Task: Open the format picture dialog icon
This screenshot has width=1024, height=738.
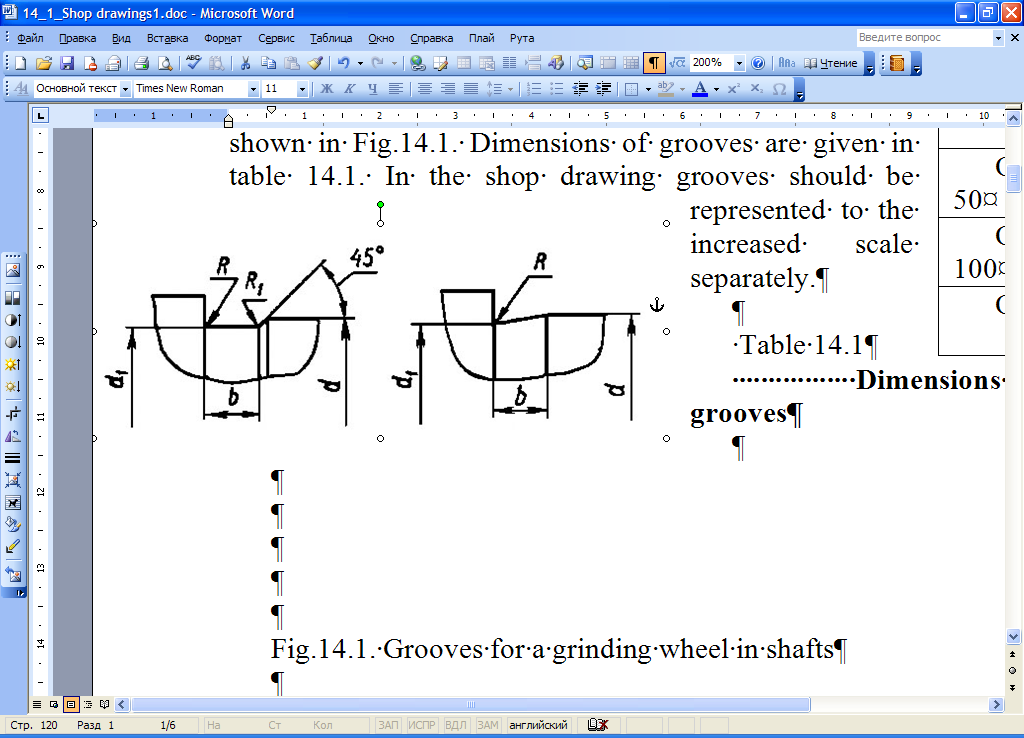Action: [12, 525]
